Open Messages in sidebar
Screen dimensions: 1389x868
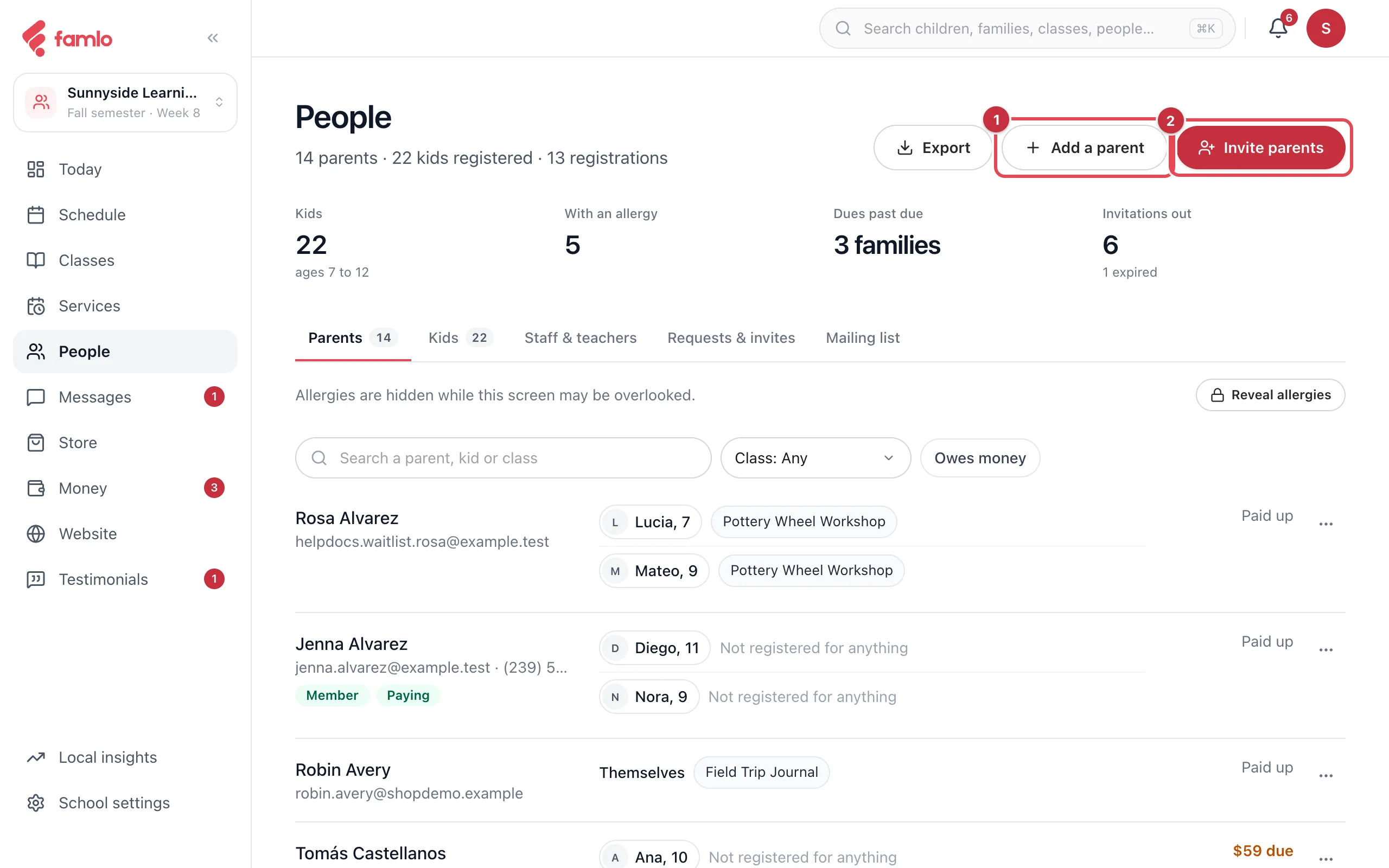(125, 397)
